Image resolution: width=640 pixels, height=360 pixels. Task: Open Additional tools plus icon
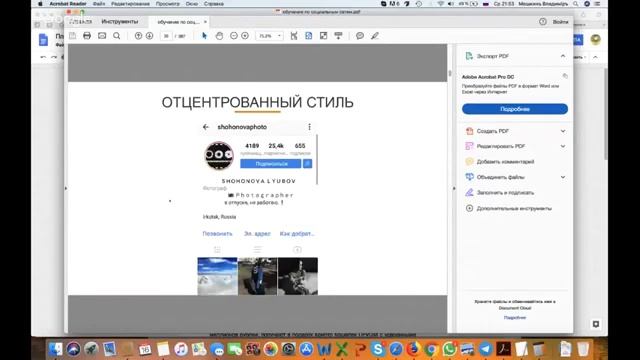coord(469,208)
